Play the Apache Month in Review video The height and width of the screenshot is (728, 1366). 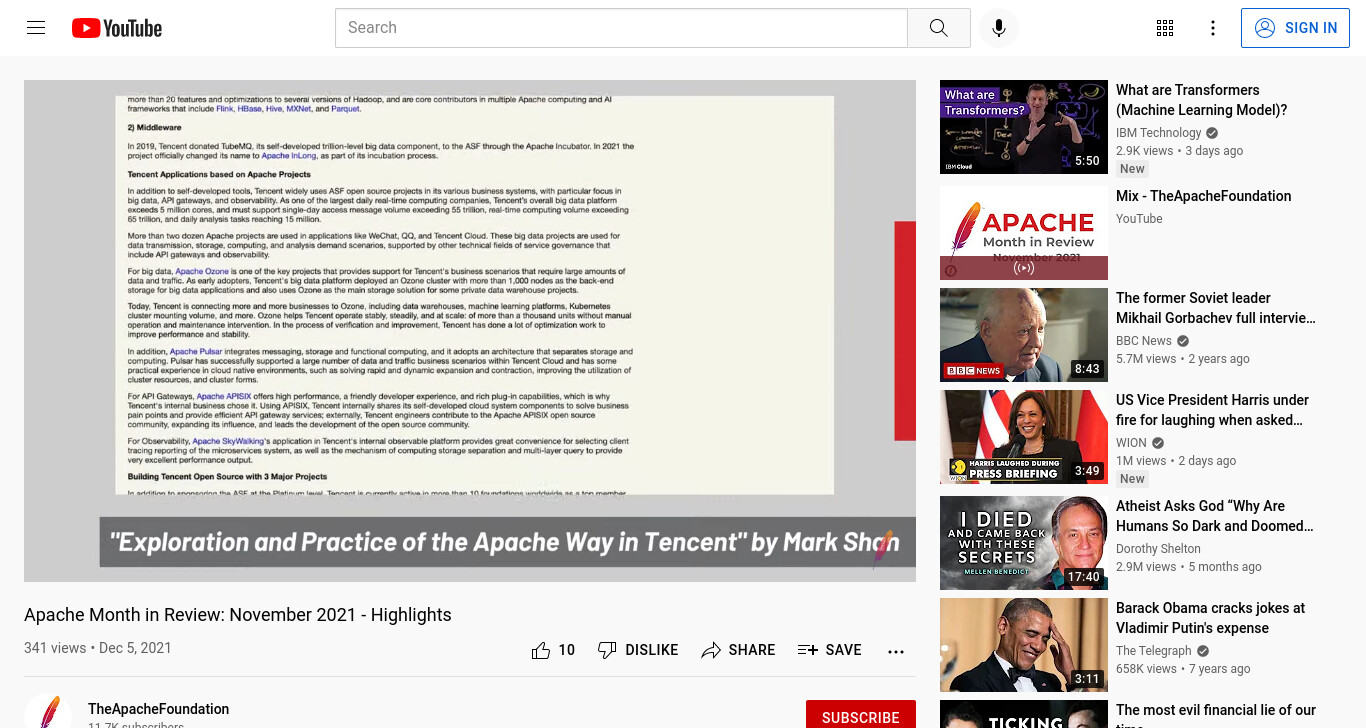[470, 331]
